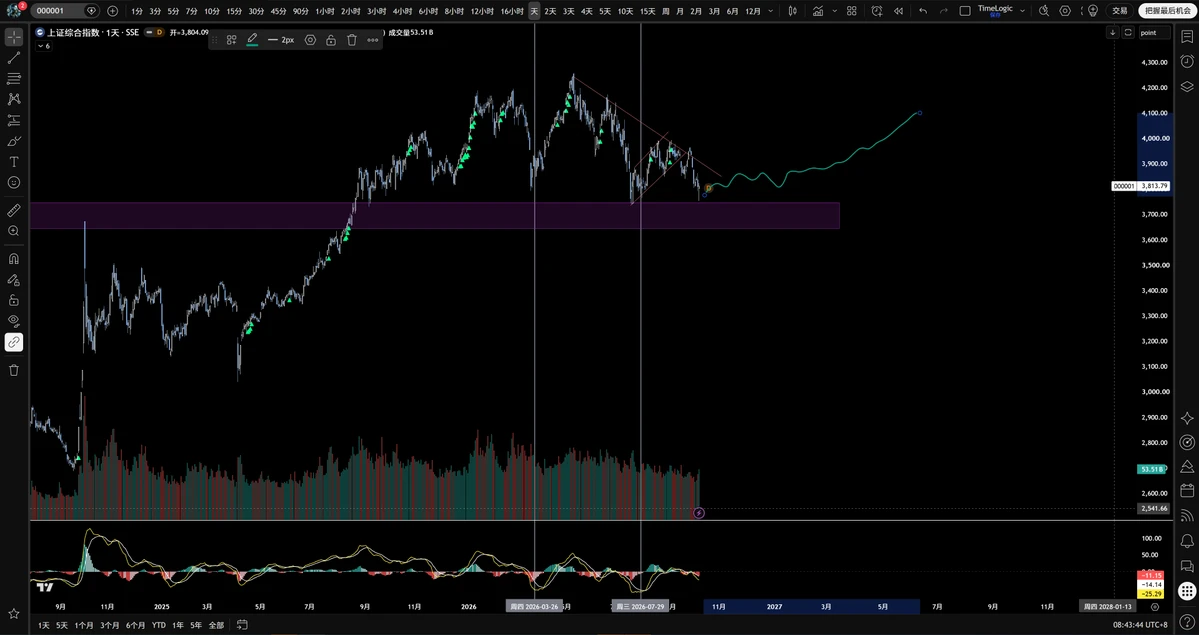
Task: Toggle the fullscreen square icon
Action: pyautogui.click(x=965, y=11)
